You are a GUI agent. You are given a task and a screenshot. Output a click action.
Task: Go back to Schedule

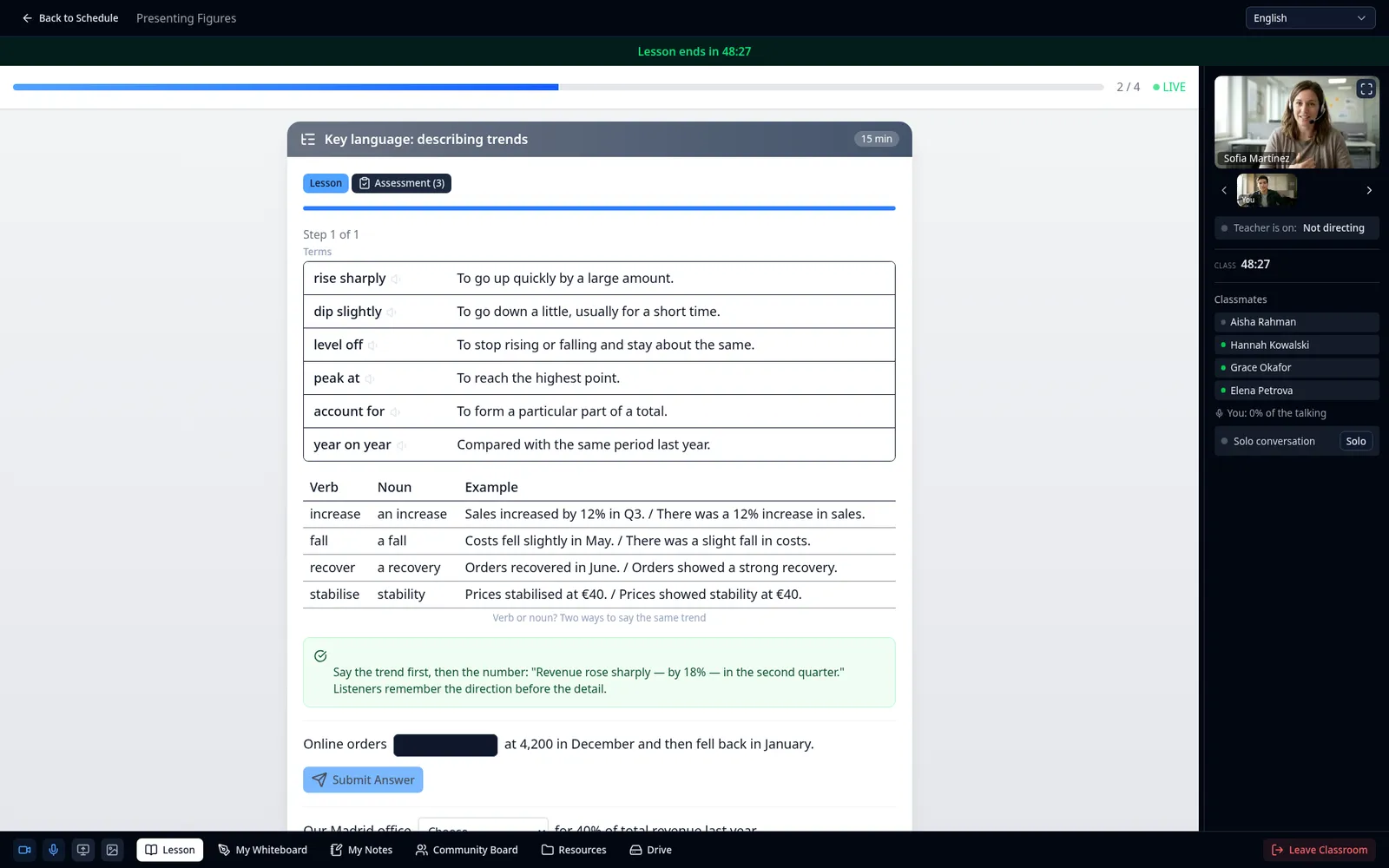(x=70, y=18)
